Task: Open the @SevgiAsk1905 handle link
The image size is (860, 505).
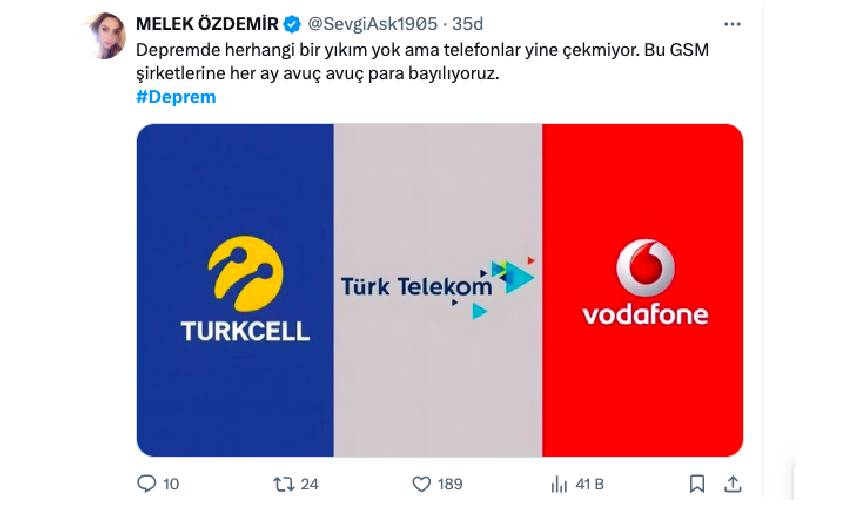Action: tap(372, 24)
